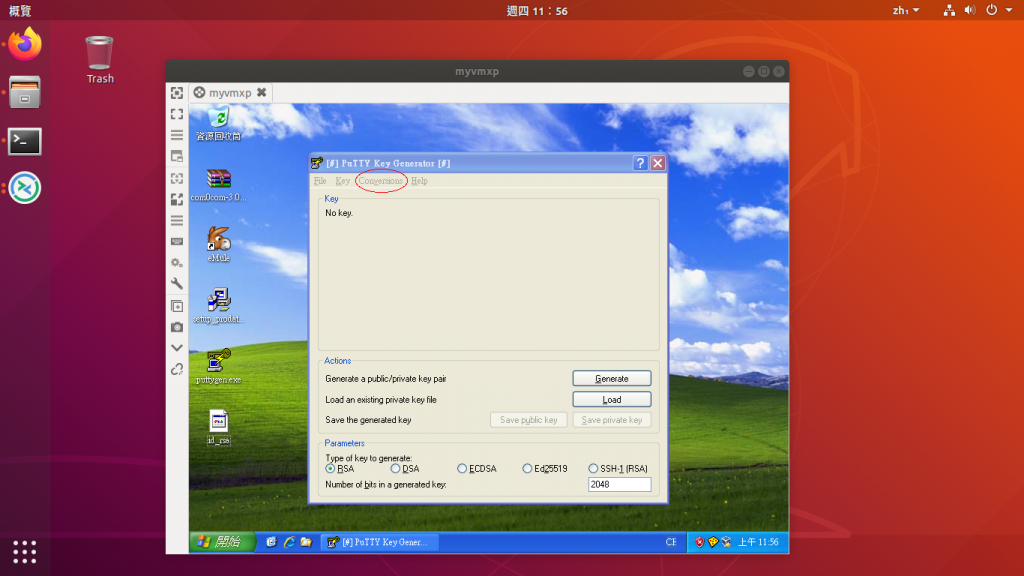Open the Key menu in PuTTYgen
The image size is (1024, 576).
(342, 181)
